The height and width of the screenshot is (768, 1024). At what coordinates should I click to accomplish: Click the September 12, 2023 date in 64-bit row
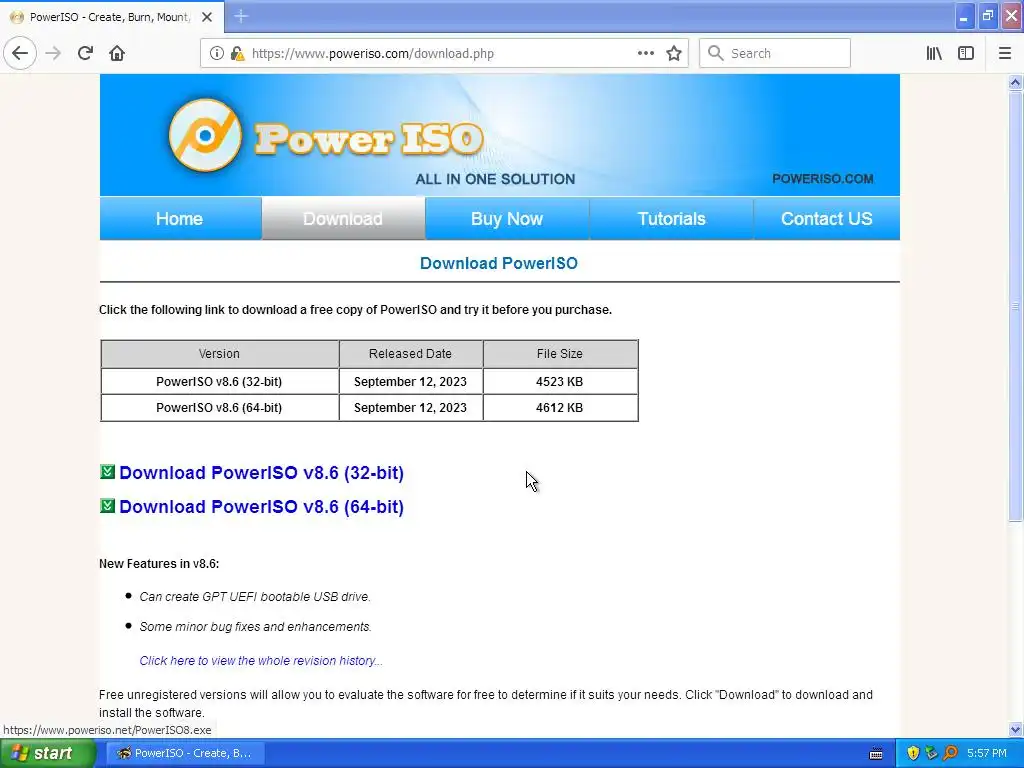410,408
